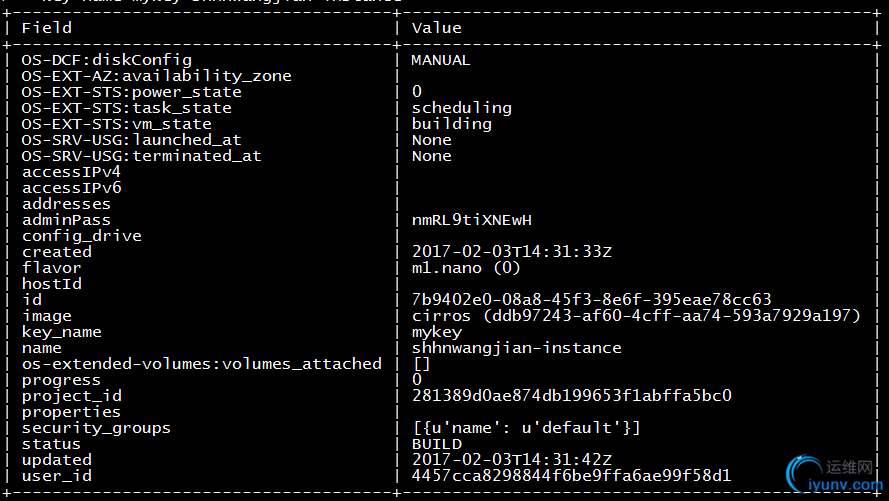Viewport: 889px width, 501px height.
Task: Click the adminPass value nmRL9tiXNEwH
Action: tap(472, 220)
